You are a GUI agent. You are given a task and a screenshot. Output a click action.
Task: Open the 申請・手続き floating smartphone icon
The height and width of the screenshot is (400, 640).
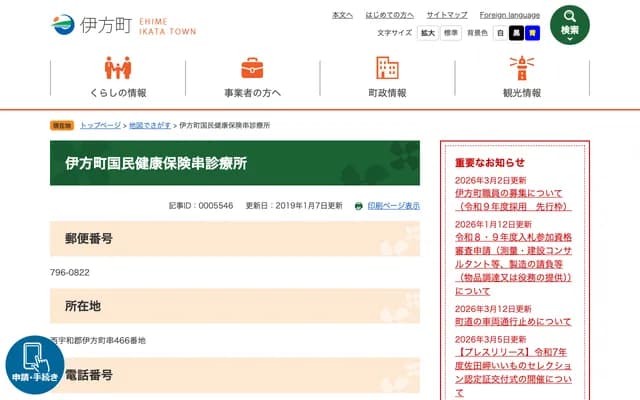pyautogui.click(x=35, y=365)
